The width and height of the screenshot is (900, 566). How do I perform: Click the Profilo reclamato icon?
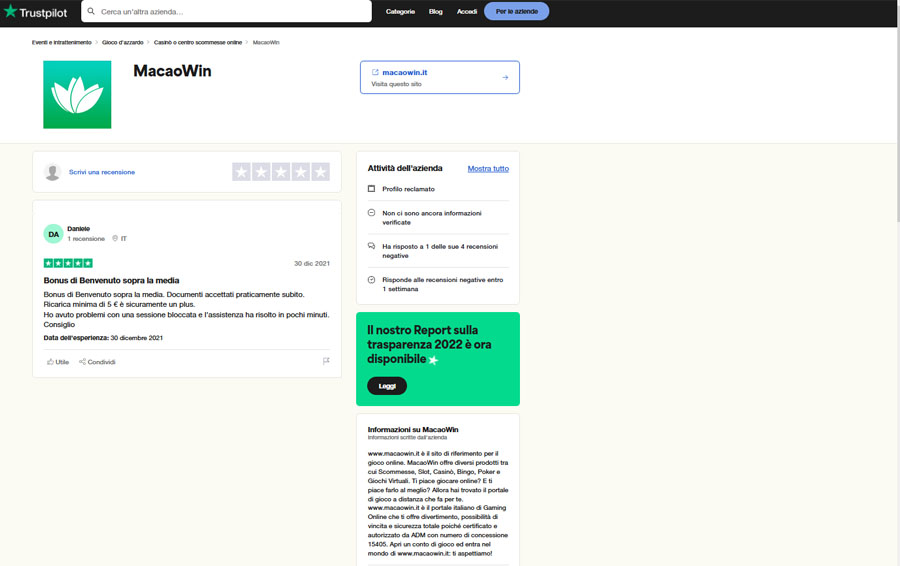[x=371, y=189]
